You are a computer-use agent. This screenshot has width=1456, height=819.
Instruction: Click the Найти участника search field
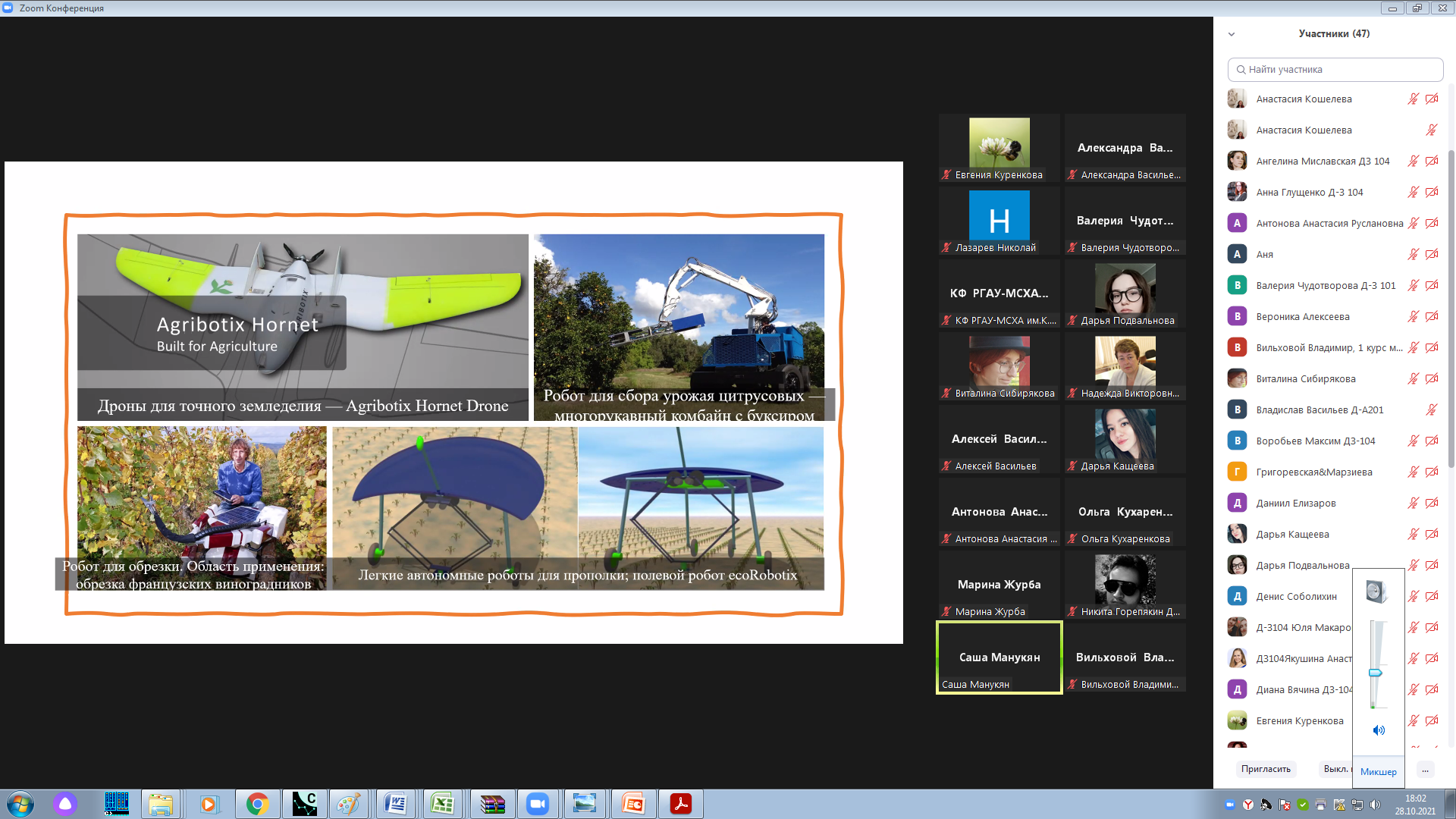coord(1335,70)
